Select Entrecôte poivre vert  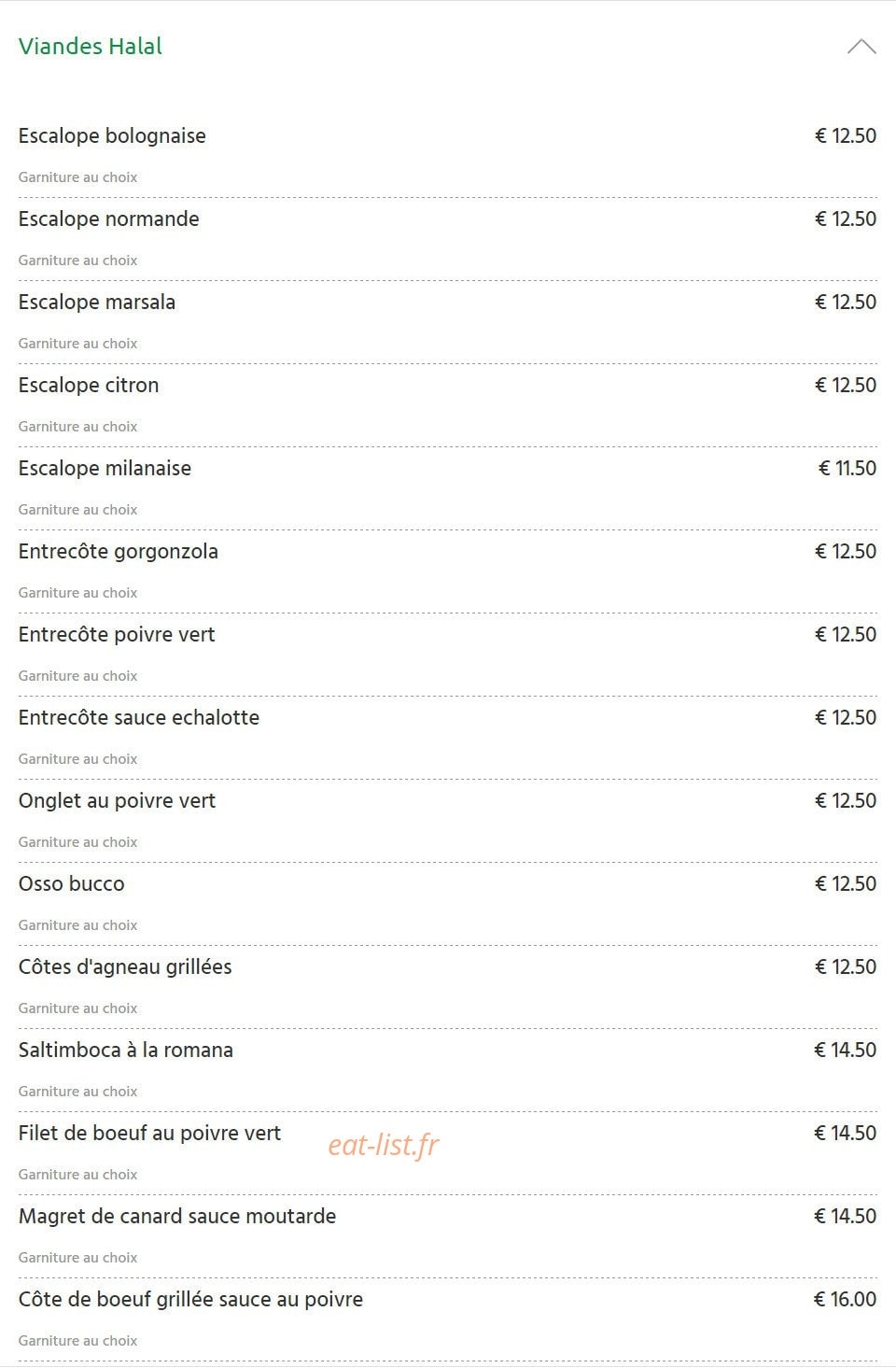[117, 635]
